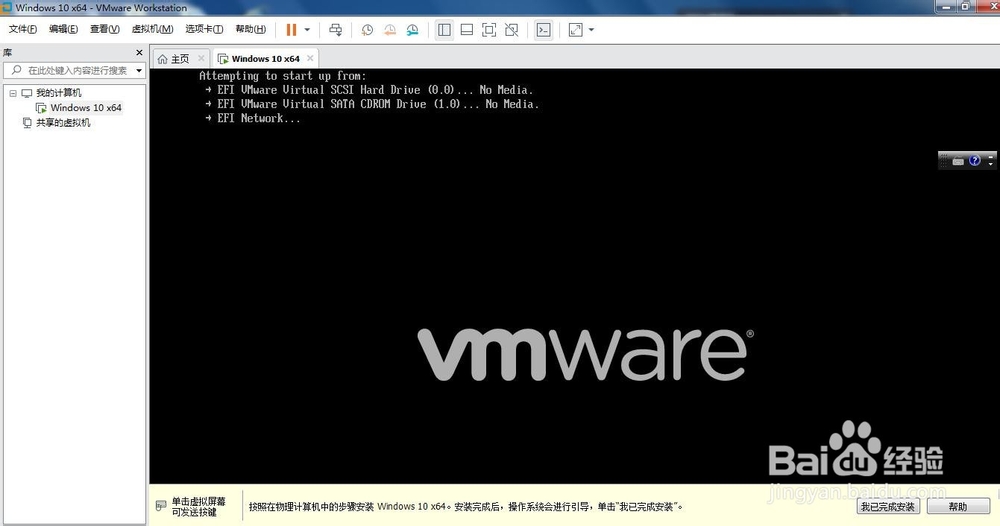Click the 帮助 button in install bar
The height and width of the screenshot is (526, 1000).
tap(958, 507)
